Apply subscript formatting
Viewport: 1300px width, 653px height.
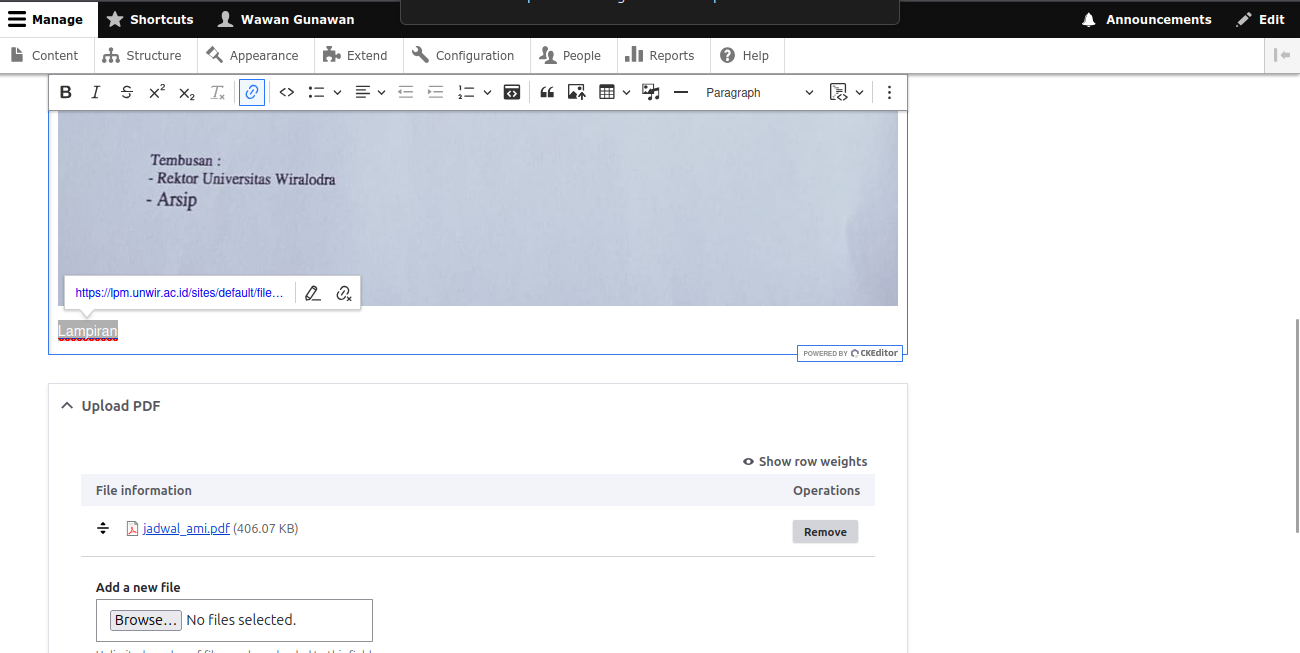[x=187, y=93]
